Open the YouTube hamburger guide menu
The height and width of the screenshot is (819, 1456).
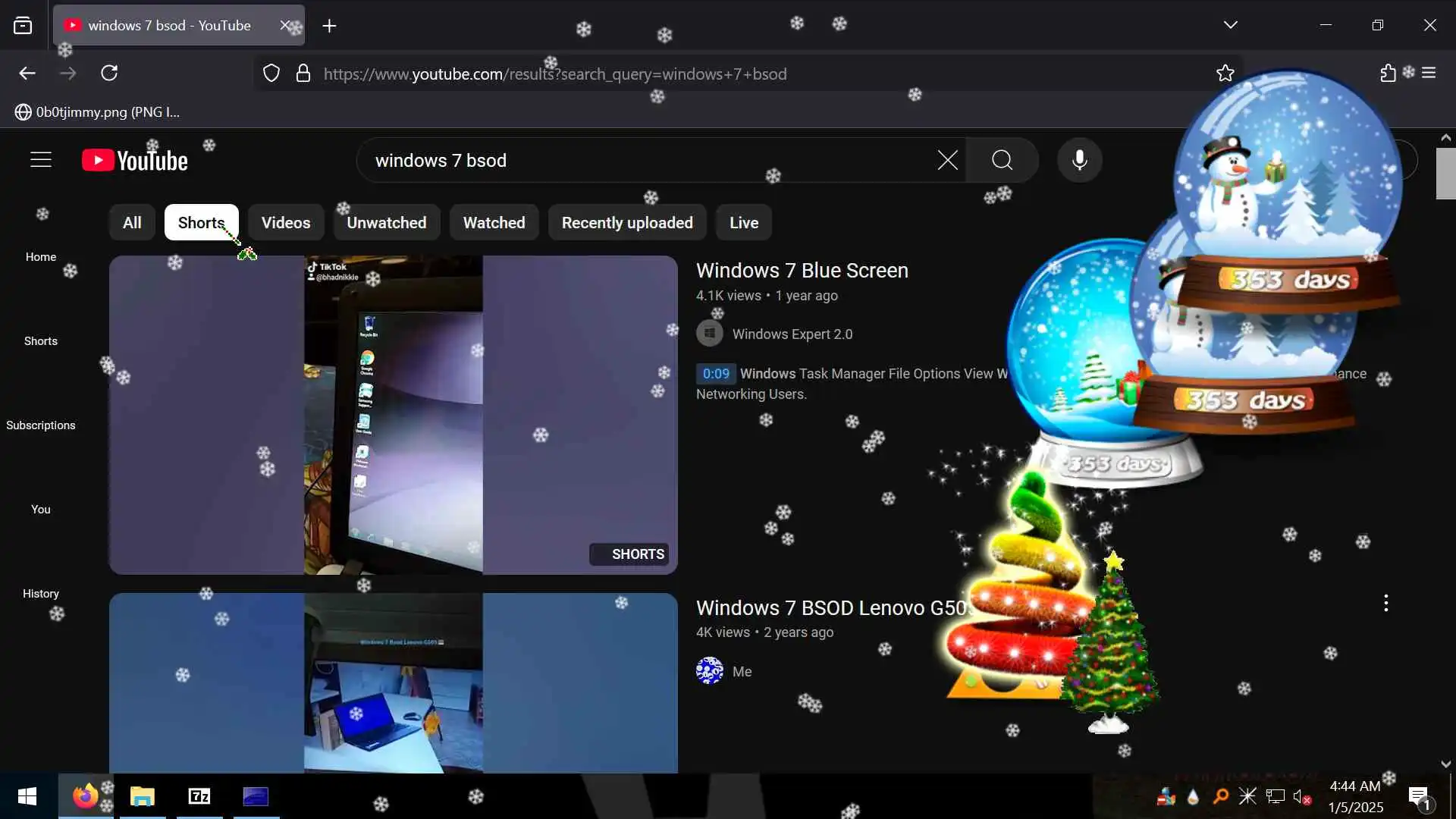(x=41, y=160)
